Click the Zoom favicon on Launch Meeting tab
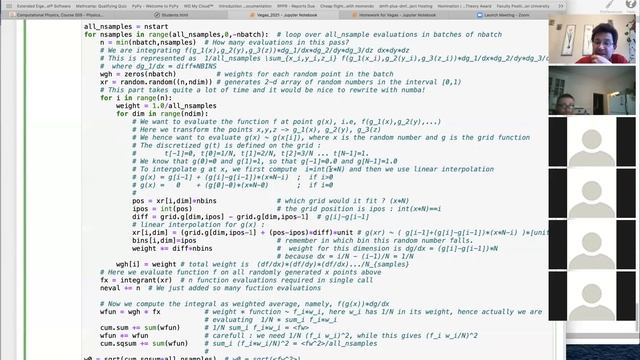The image size is (640, 360). click(x=480, y=15)
